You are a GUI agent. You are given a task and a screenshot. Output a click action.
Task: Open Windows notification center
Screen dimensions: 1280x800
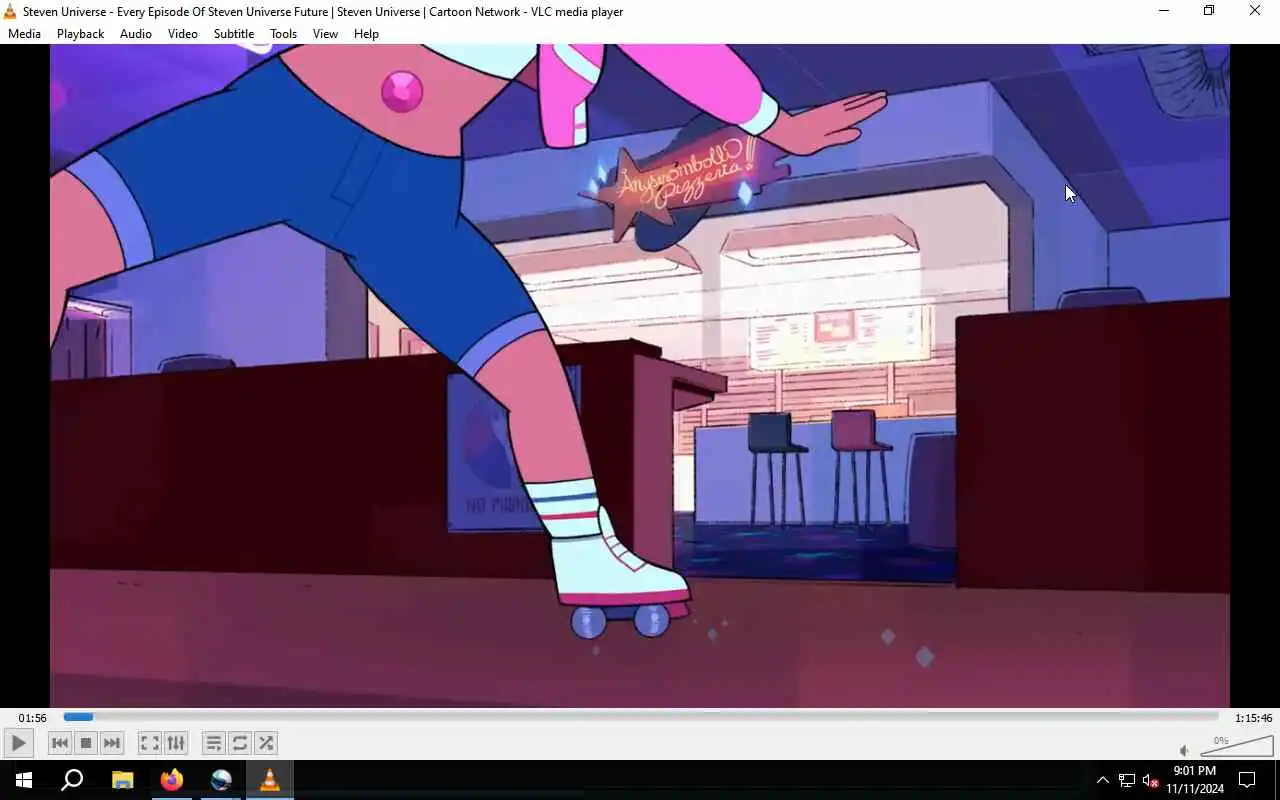1247,780
